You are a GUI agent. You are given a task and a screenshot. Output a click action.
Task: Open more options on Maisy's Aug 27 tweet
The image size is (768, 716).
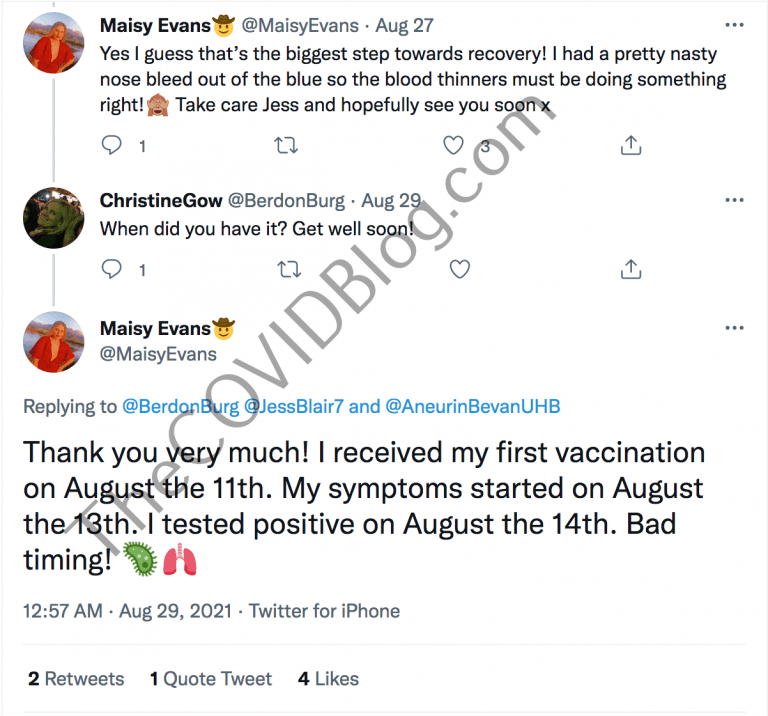click(x=734, y=23)
